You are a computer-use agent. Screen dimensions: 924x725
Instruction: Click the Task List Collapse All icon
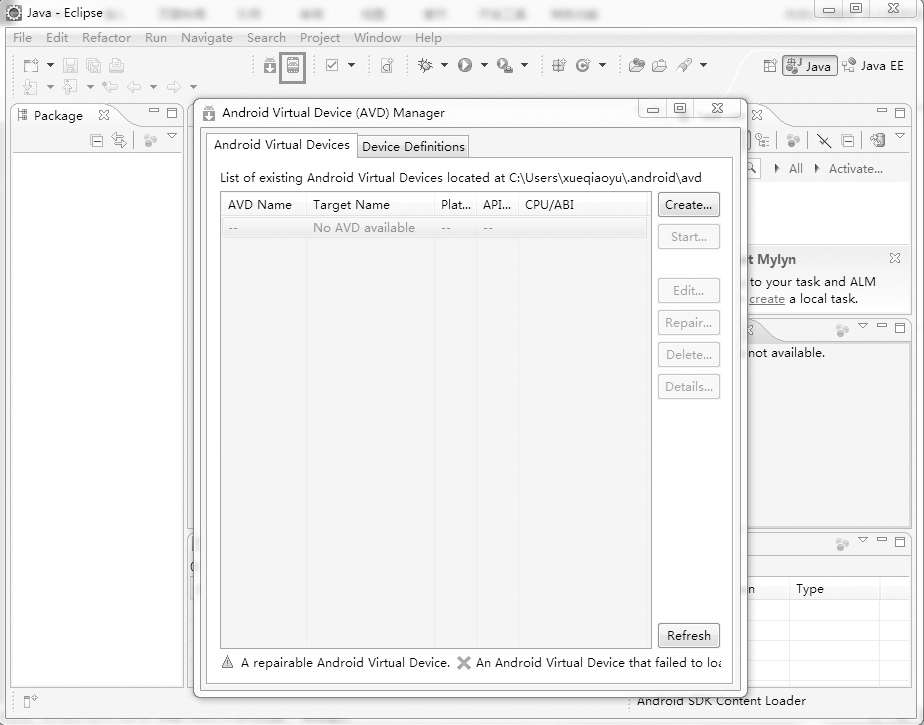[x=847, y=140]
